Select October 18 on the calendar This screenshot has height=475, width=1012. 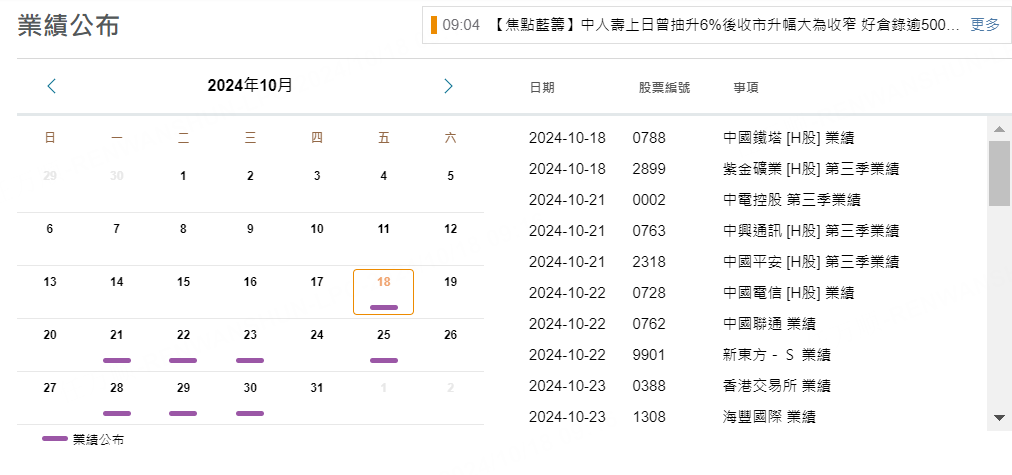(383, 290)
